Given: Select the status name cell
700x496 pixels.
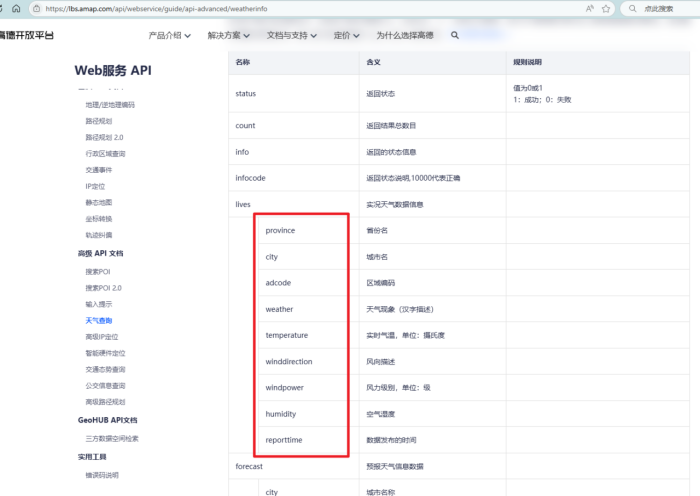Looking at the screenshot, I should click(x=294, y=93).
